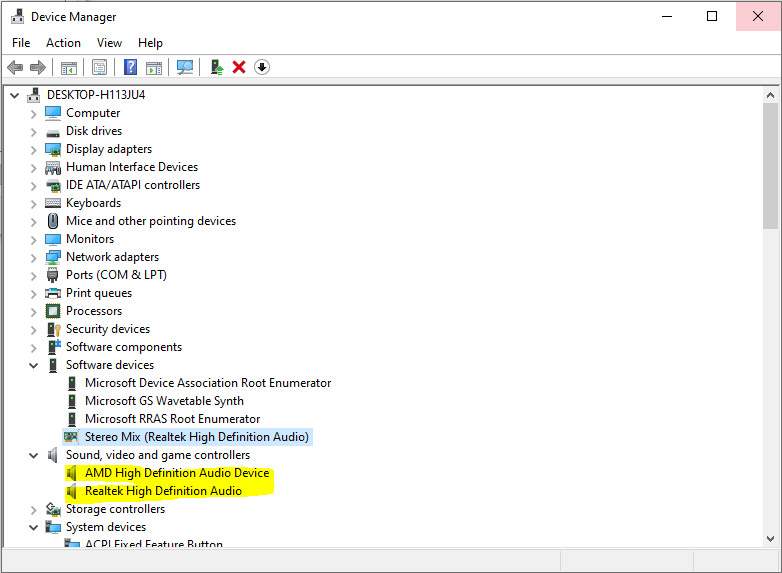Viewport: 782px width, 573px height.
Task: Click the Disk drives category icon
Action: [53, 133]
